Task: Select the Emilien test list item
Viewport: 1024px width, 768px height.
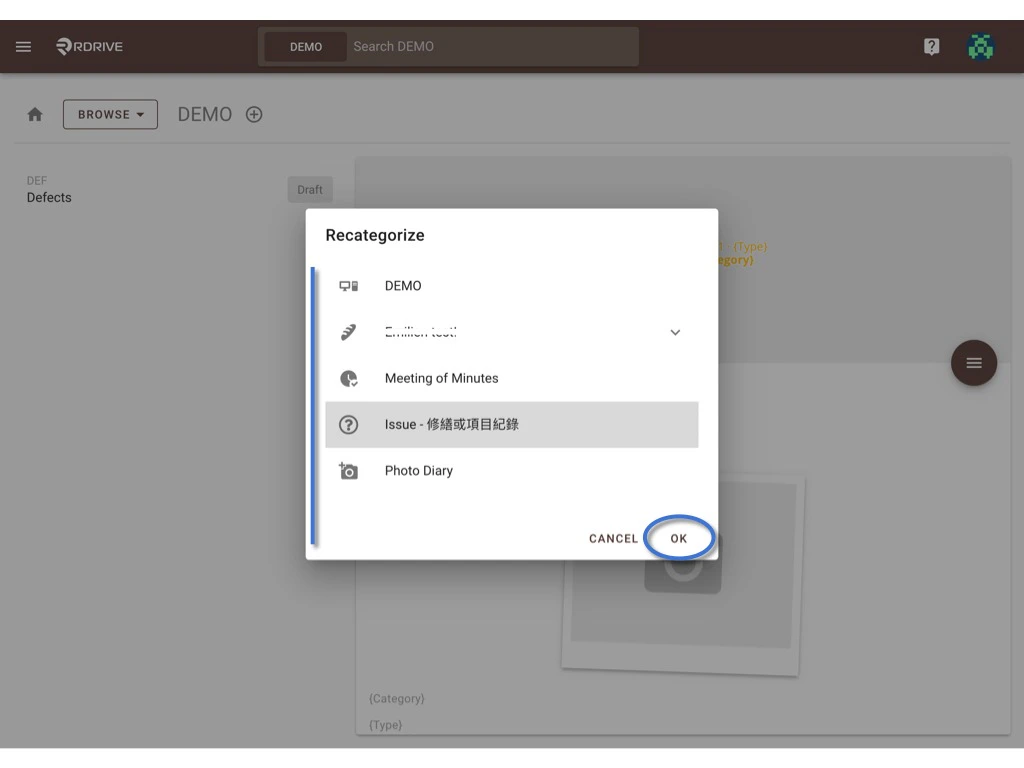Action: click(512, 332)
